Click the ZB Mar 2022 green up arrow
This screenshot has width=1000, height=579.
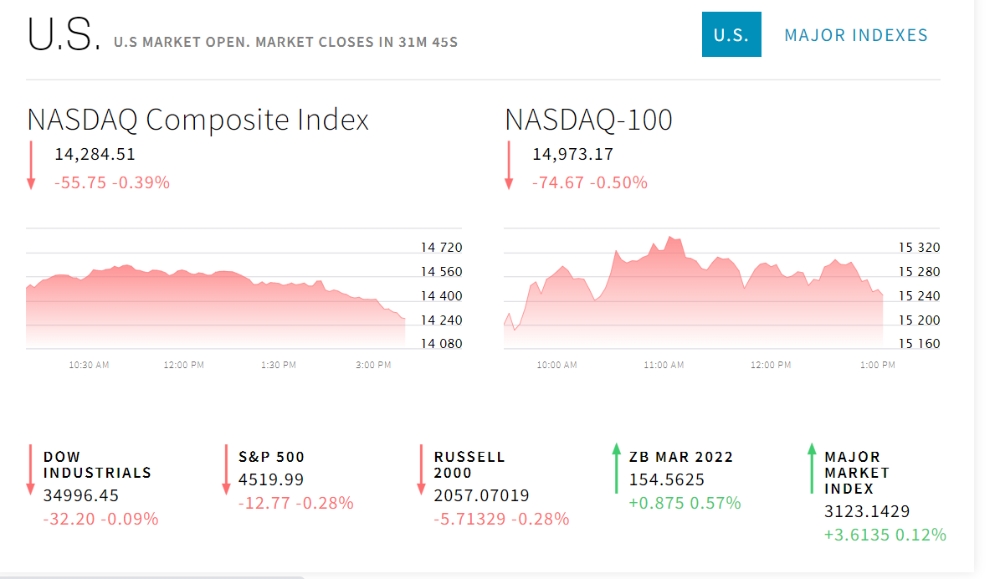[x=616, y=469]
